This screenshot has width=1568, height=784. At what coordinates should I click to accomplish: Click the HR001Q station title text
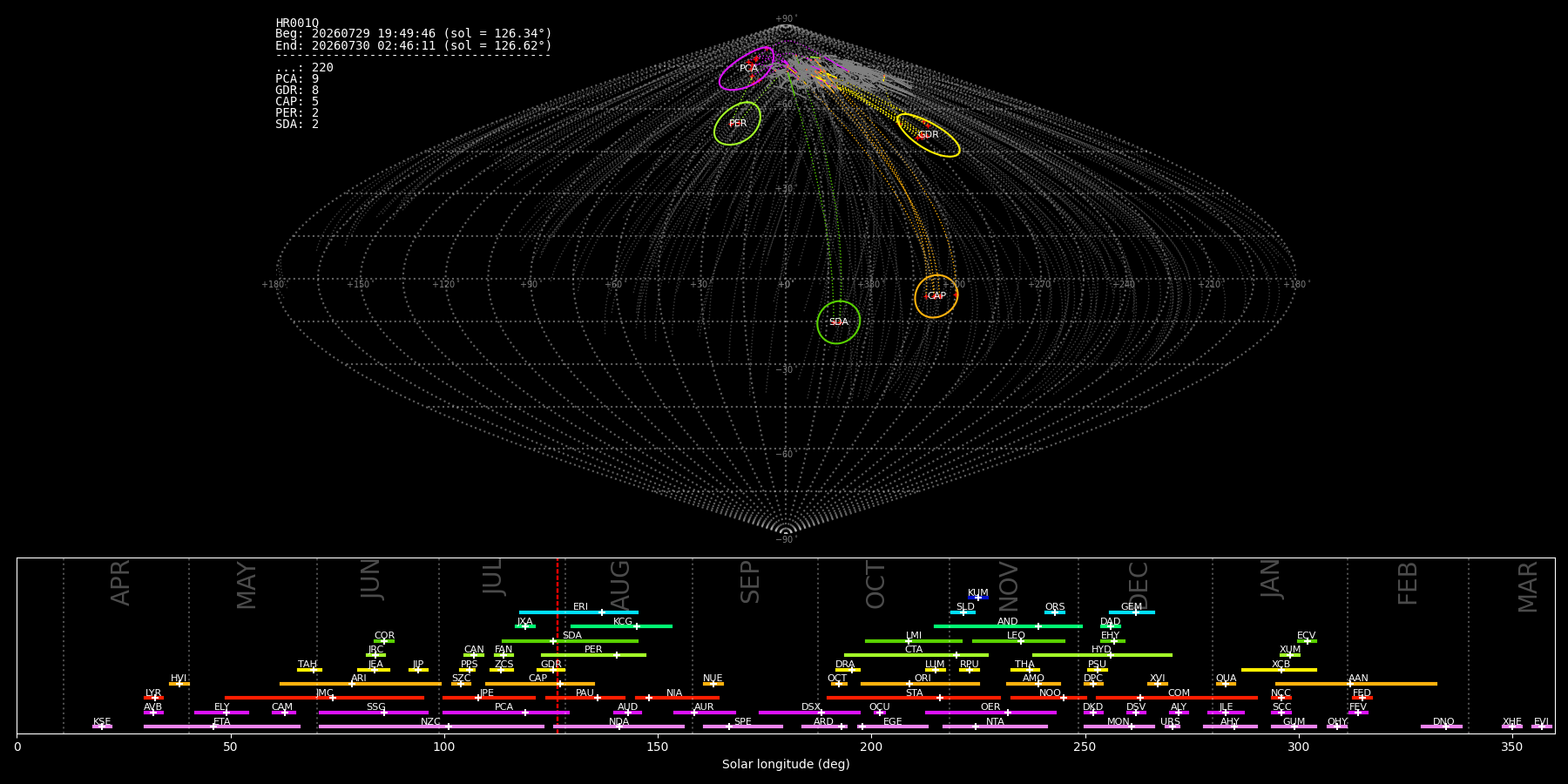[297, 24]
